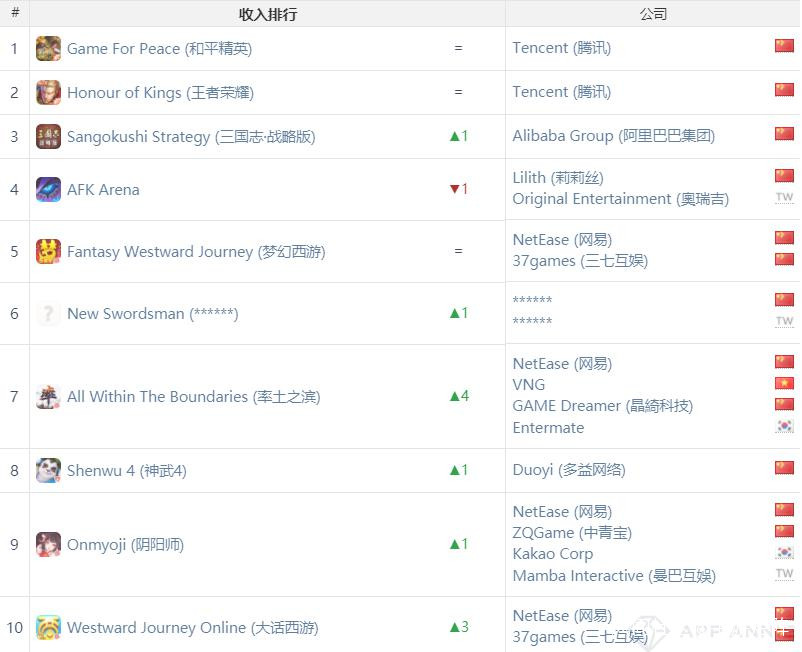The width and height of the screenshot is (802, 652).
Task: Click the rank number 10 cell
Action: (14, 627)
